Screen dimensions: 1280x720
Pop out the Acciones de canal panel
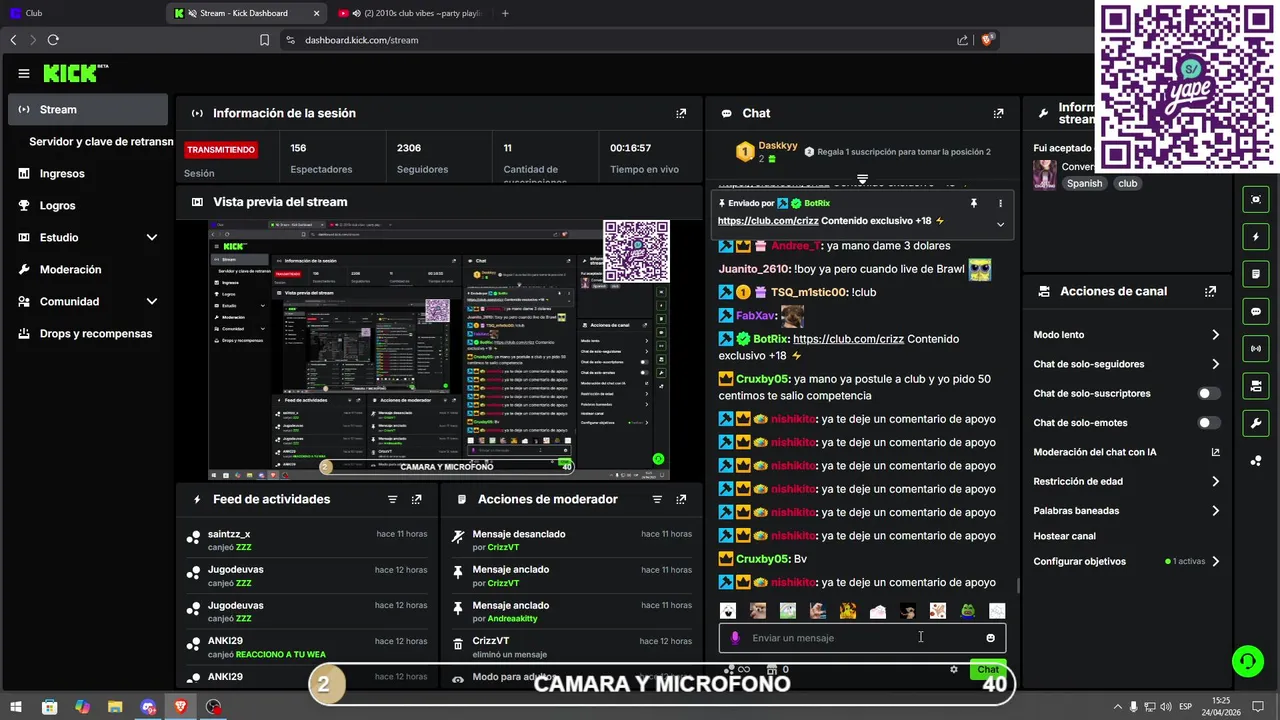1211,292
